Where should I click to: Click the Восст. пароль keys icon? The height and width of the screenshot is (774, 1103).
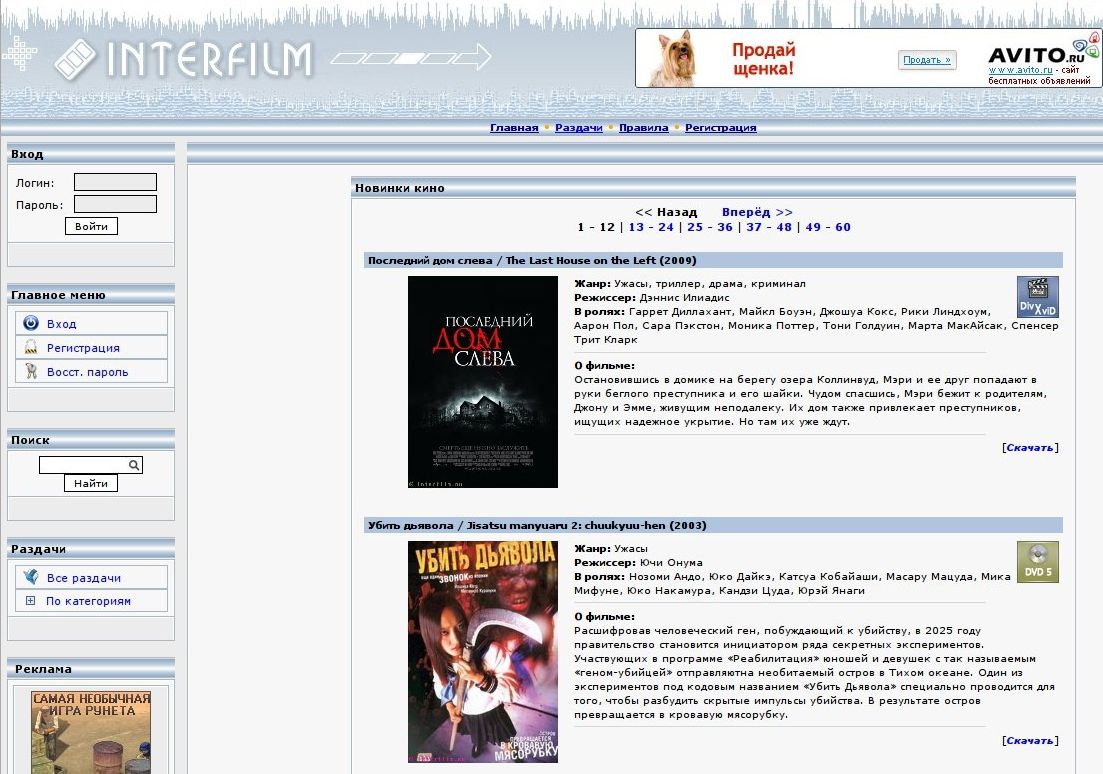31,371
